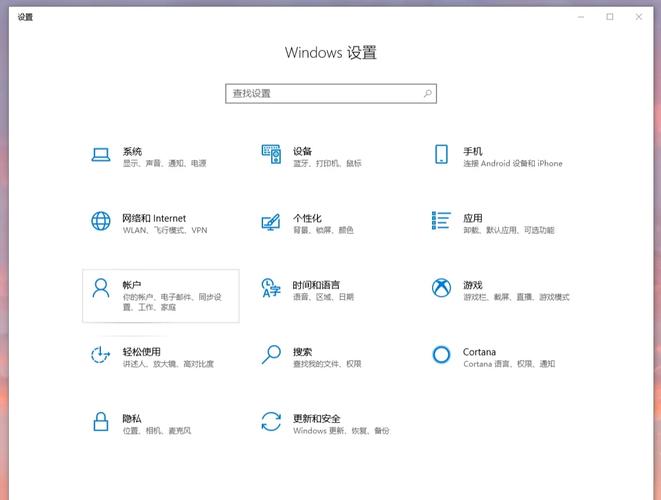The width and height of the screenshot is (661, 500).
Task: Click the text 连接 Android 设备和 iPhone
Action: point(513,164)
